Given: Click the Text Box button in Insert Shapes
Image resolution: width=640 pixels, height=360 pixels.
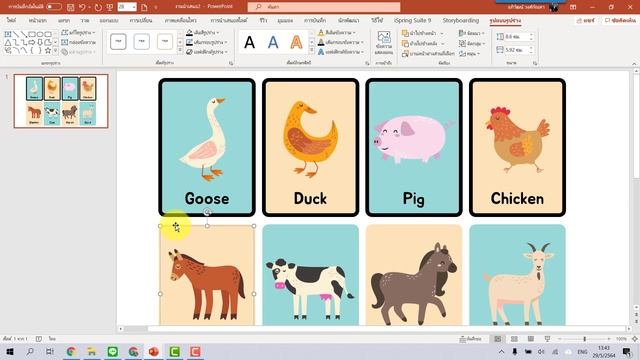Looking at the screenshot, I should [78, 42].
